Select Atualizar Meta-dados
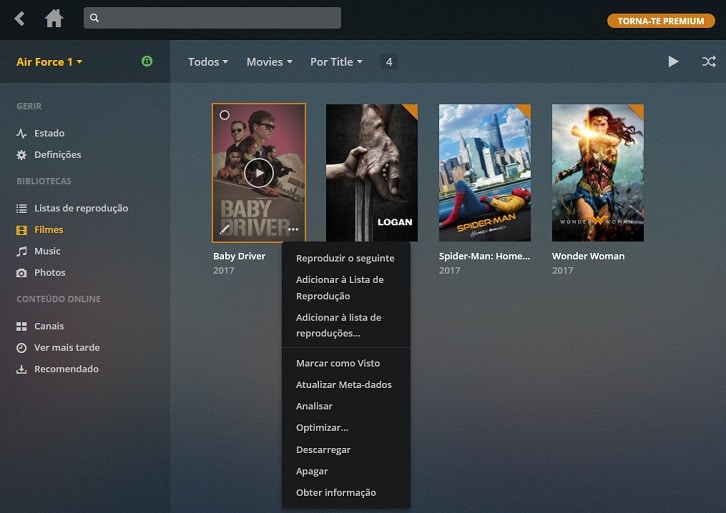The width and height of the screenshot is (726, 513). coord(345,385)
